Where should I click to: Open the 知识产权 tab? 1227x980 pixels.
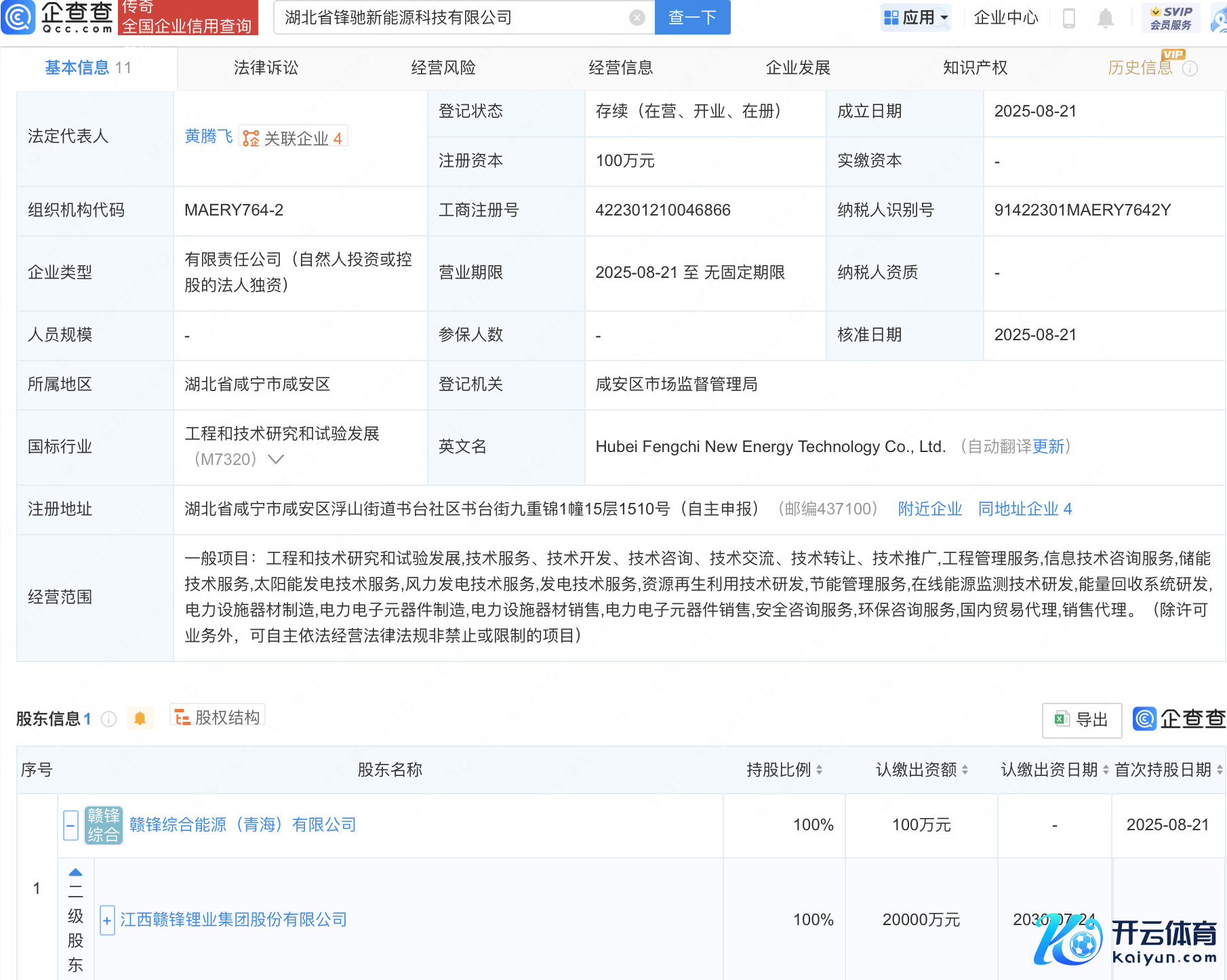pos(975,68)
